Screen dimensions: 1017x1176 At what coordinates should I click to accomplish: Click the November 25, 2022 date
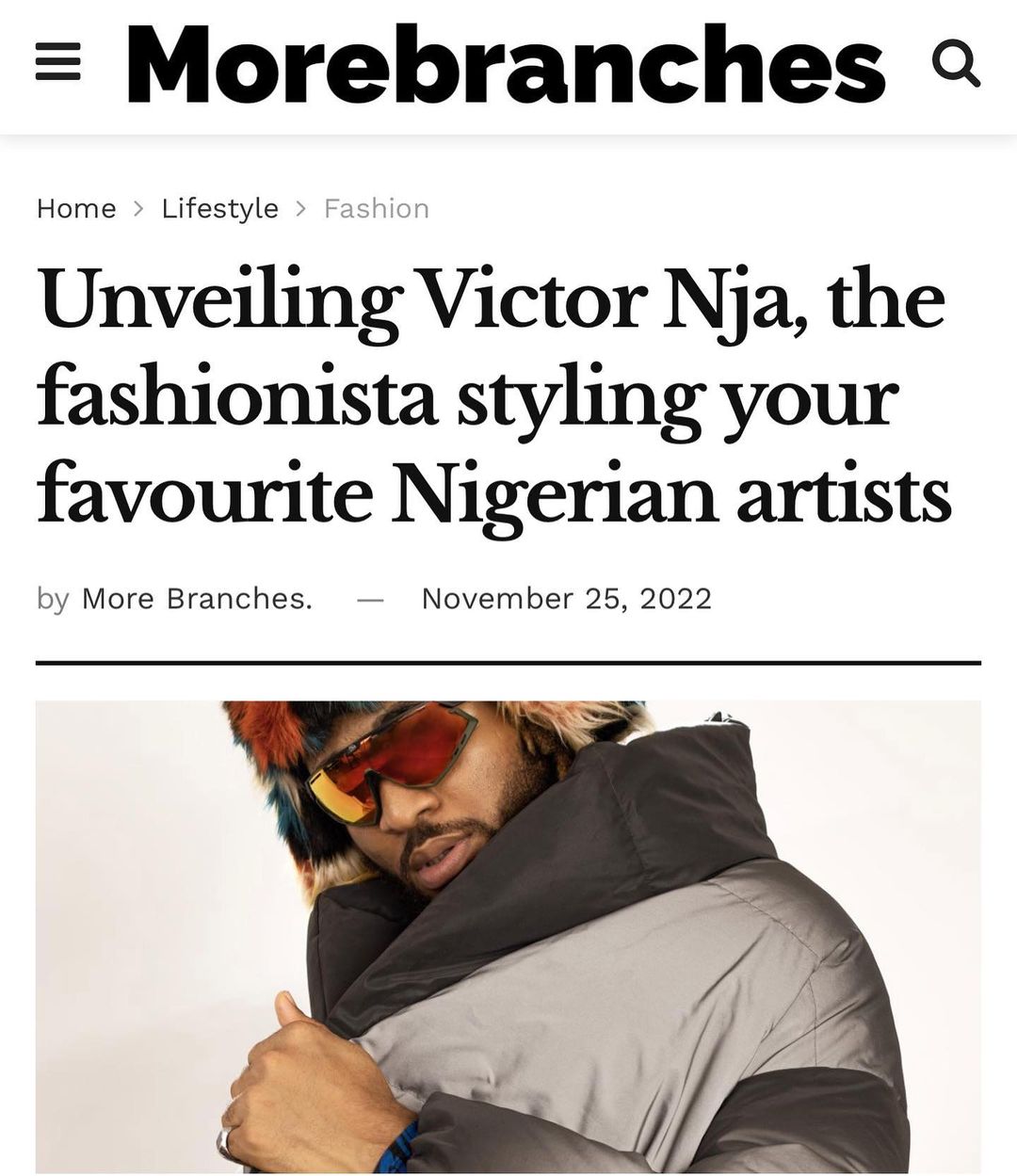coord(566,598)
